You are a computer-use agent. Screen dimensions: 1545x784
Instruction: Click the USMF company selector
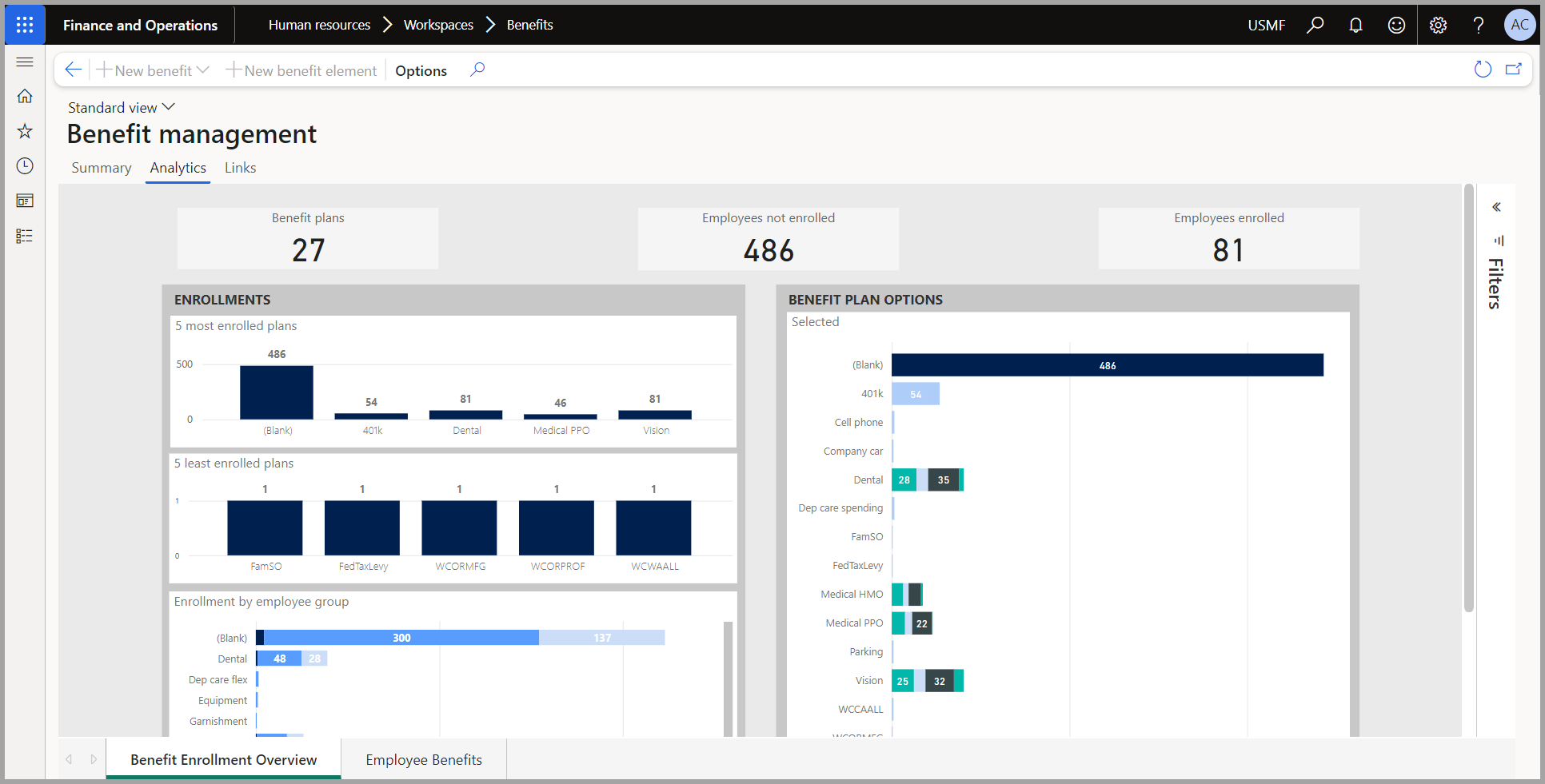(1267, 25)
